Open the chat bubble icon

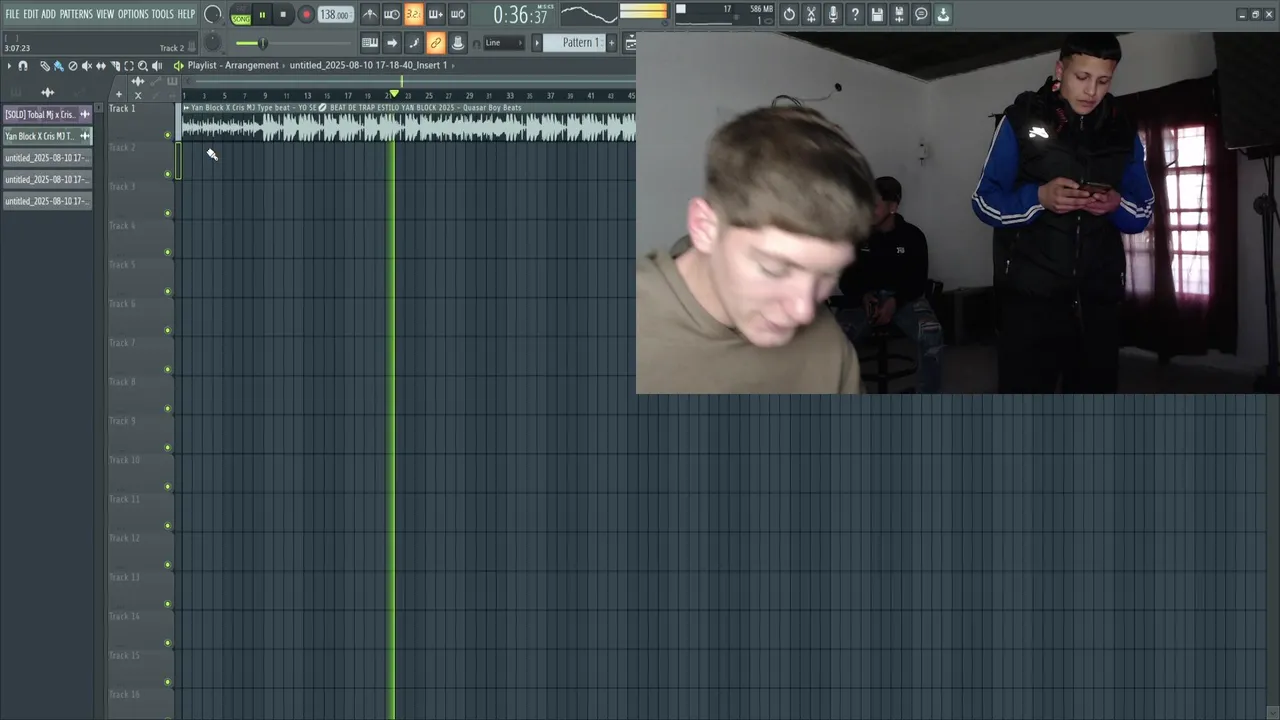click(921, 14)
